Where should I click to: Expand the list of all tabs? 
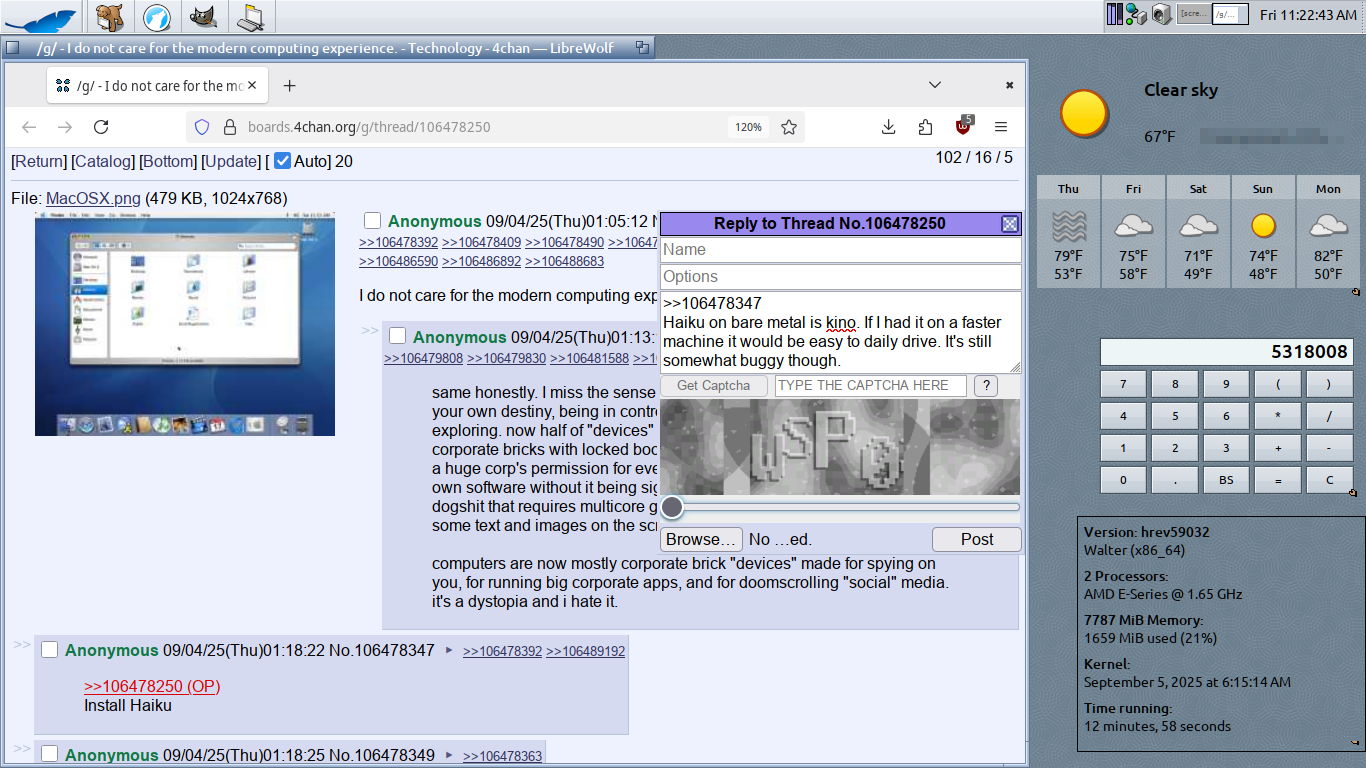[935, 85]
